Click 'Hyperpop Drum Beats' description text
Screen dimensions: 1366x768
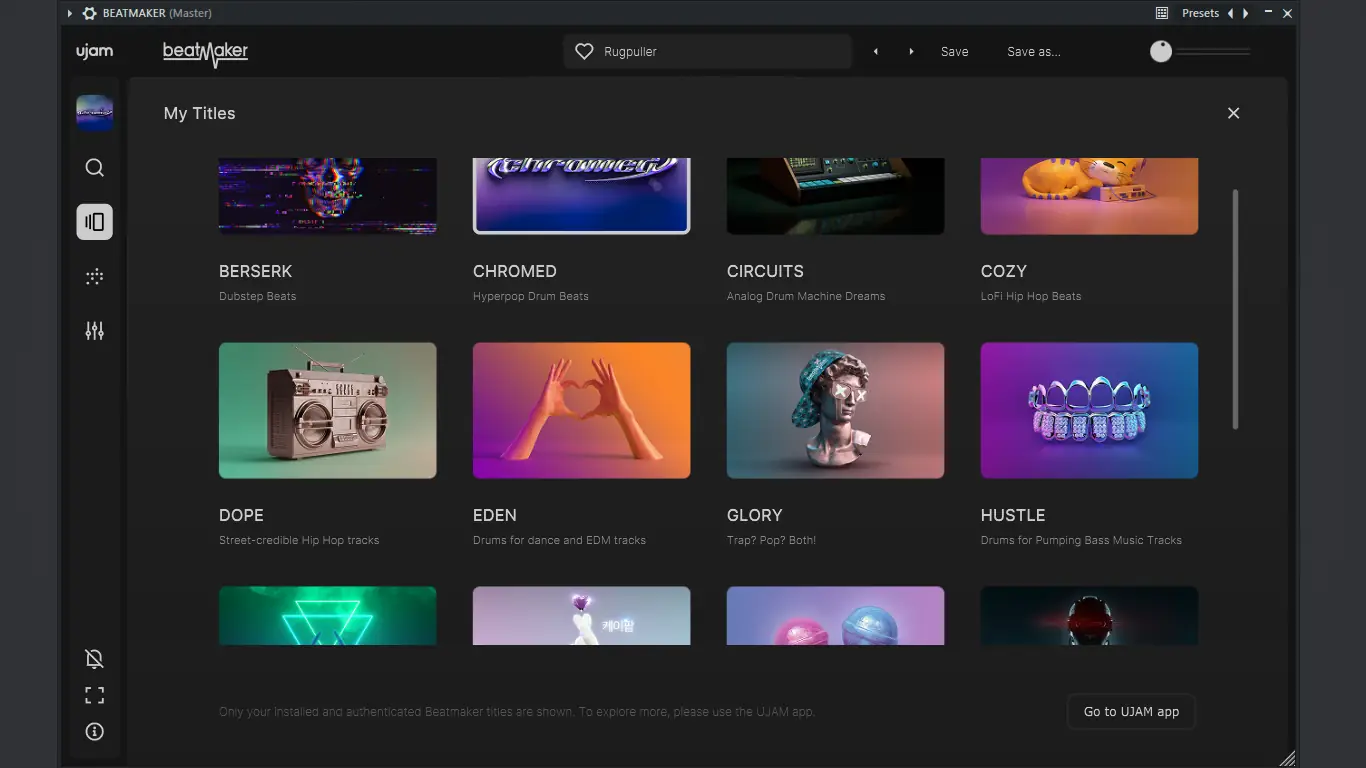coord(530,296)
